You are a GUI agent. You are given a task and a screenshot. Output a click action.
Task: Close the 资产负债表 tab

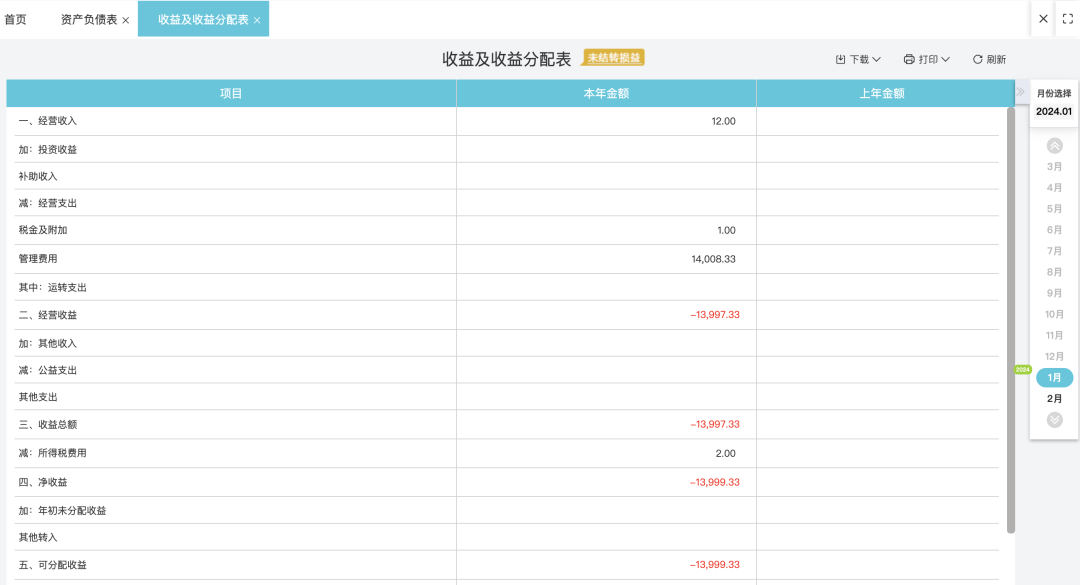click(125, 21)
